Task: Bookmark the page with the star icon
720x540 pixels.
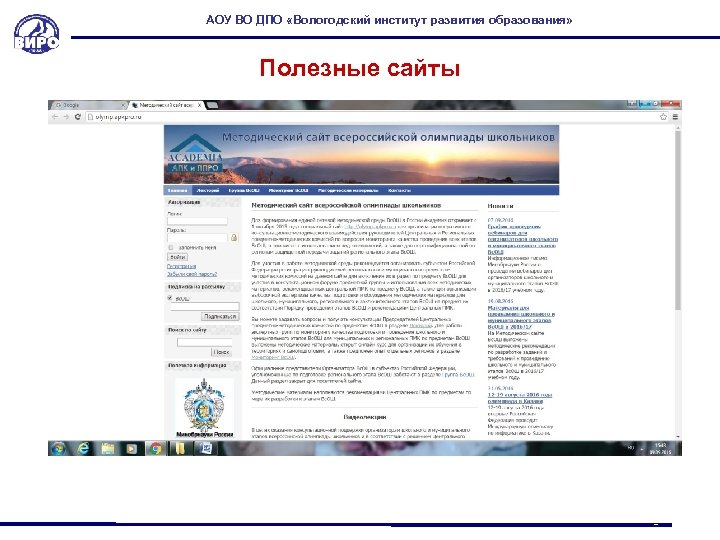Action: (x=663, y=117)
